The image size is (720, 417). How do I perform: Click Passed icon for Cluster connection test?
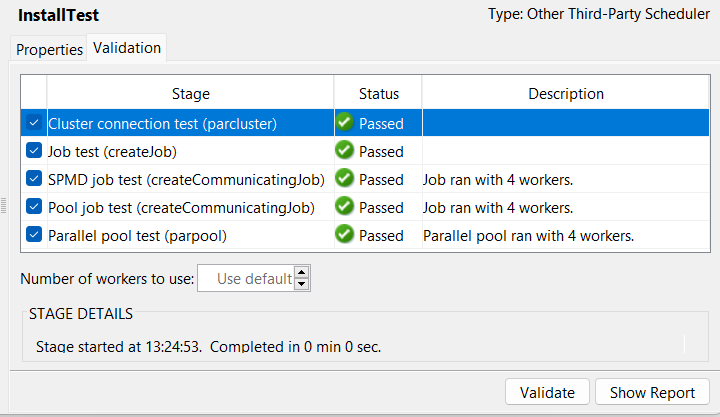[x=345, y=123]
